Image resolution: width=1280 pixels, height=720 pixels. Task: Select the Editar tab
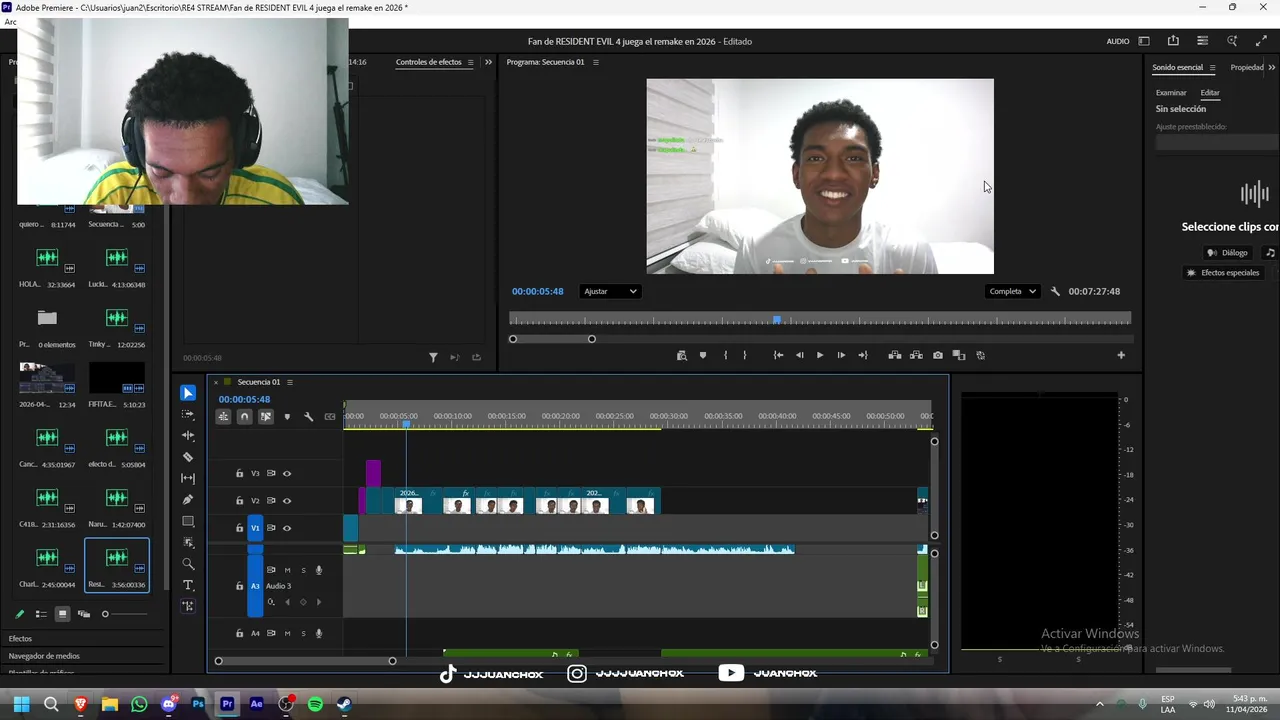click(x=1210, y=93)
